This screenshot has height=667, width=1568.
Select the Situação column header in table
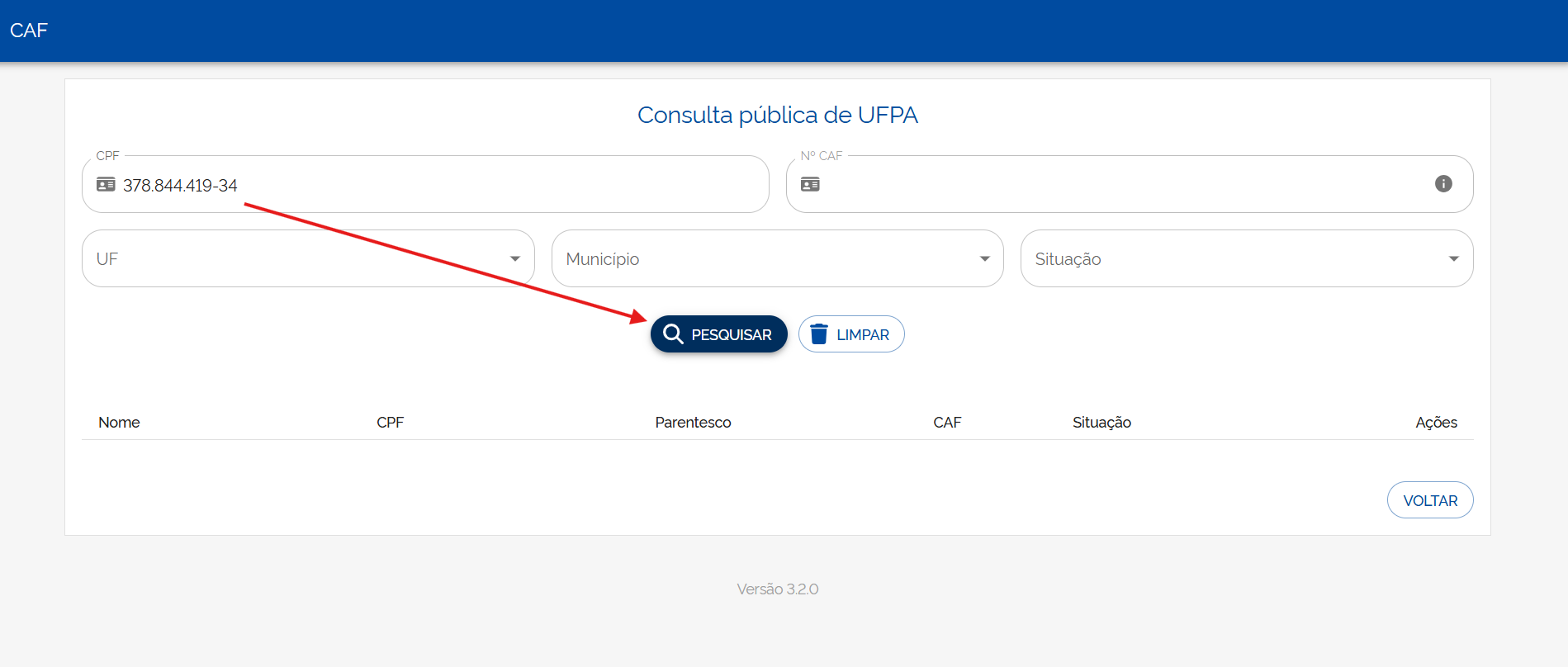click(1101, 423)
